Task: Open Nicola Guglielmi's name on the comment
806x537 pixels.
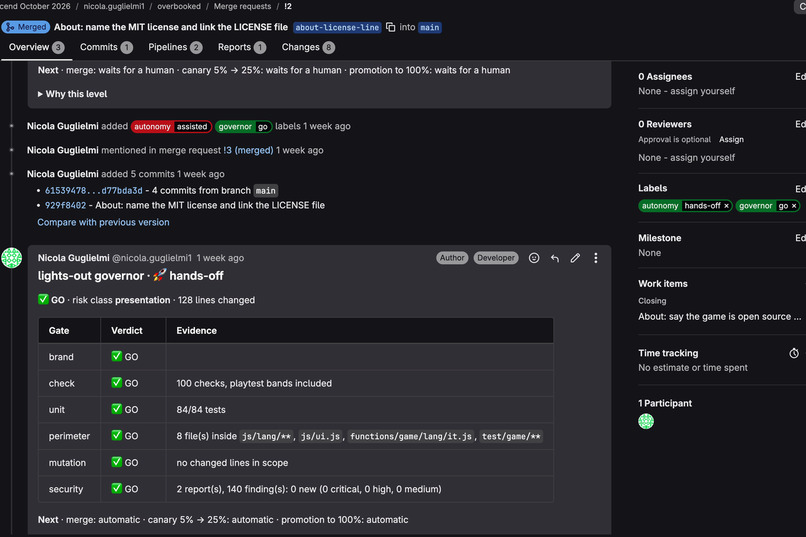Action: click(74, 258)
